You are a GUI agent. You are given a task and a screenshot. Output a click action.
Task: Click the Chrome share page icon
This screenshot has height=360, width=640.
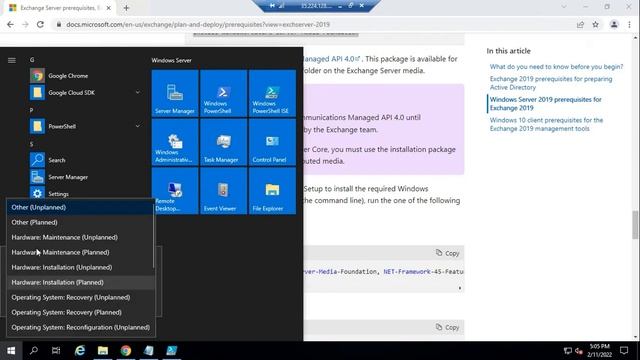click(580, 24)
